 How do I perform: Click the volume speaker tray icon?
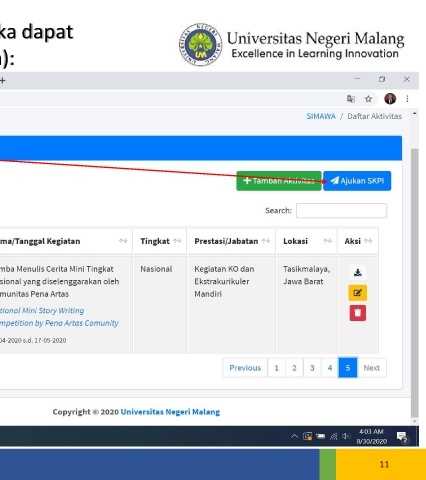click(346, 436)
